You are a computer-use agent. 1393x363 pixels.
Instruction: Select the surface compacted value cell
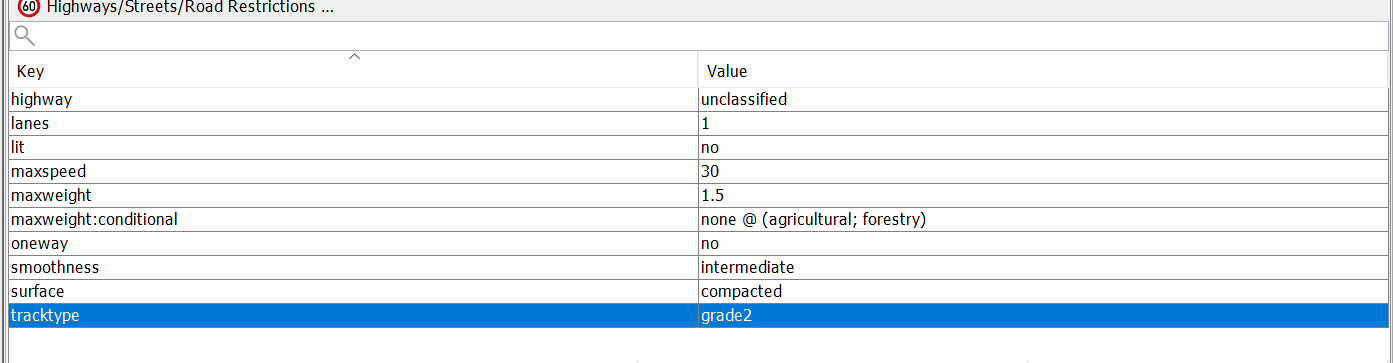(x=1044, y=291)
